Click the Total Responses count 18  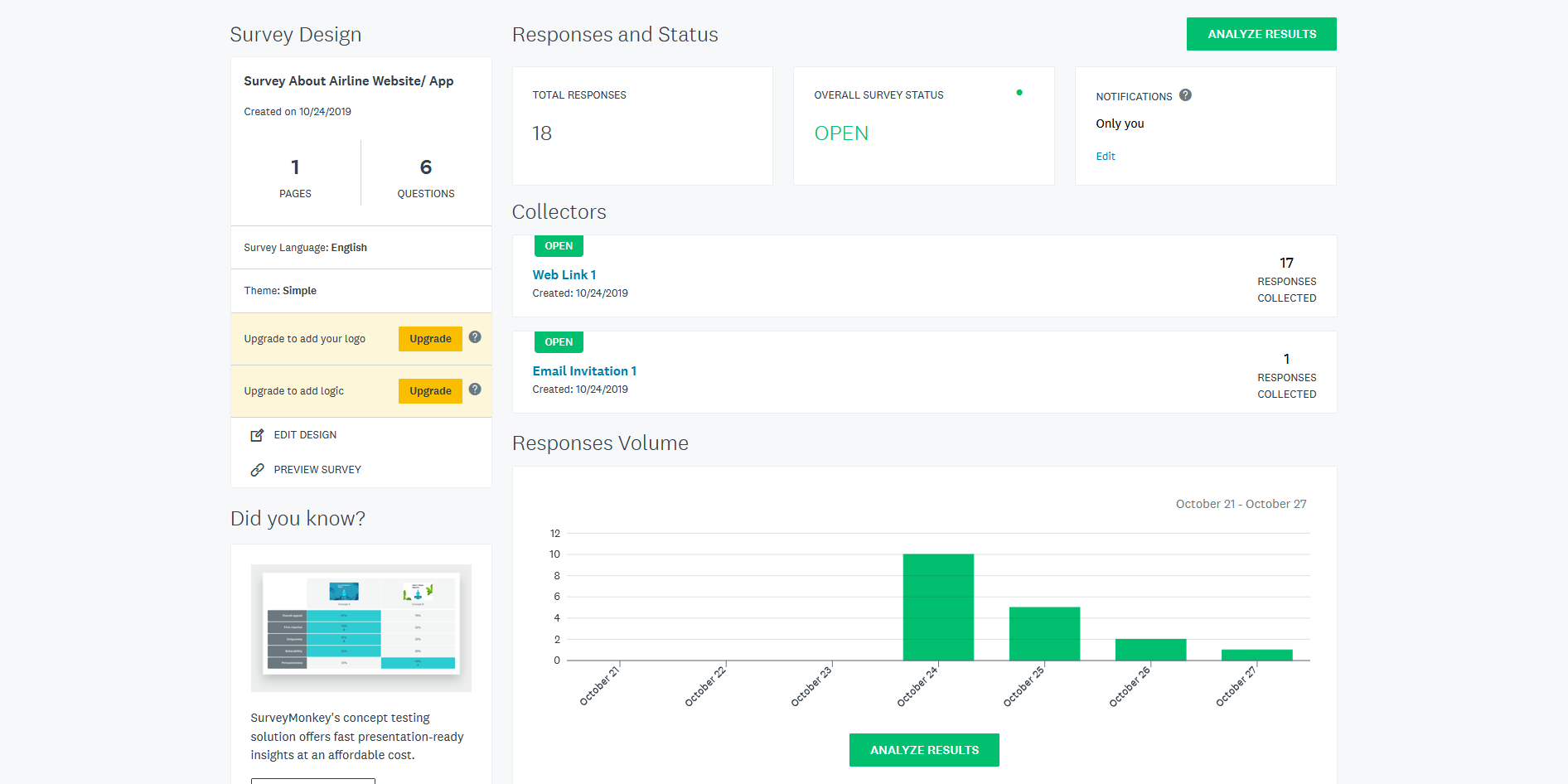tap(542, 133)
